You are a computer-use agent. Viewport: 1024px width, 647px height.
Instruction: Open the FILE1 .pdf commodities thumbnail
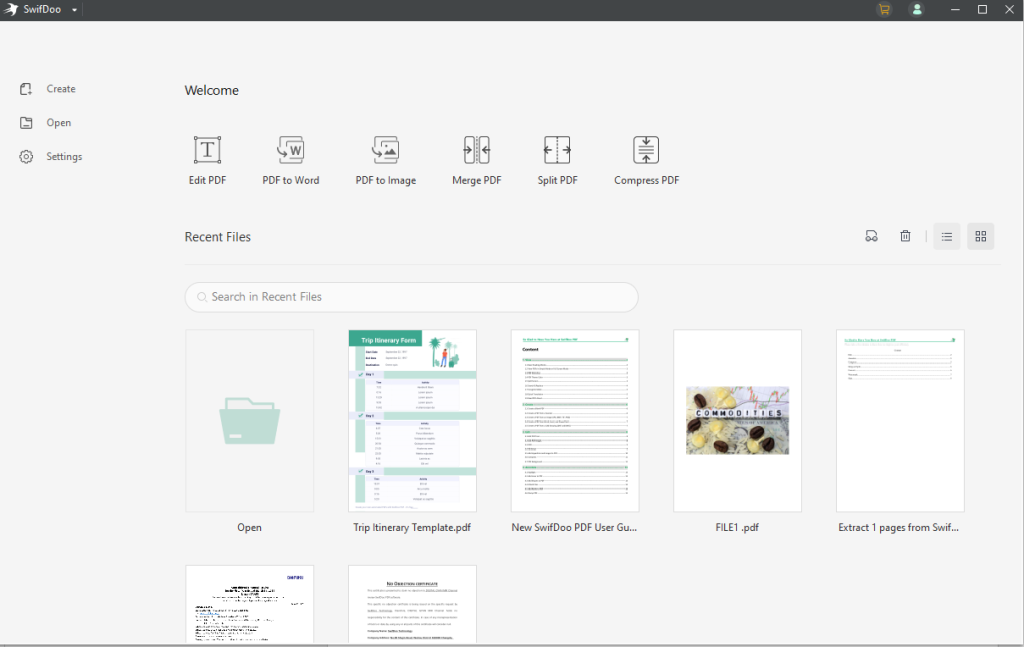(x=737, y=420)
